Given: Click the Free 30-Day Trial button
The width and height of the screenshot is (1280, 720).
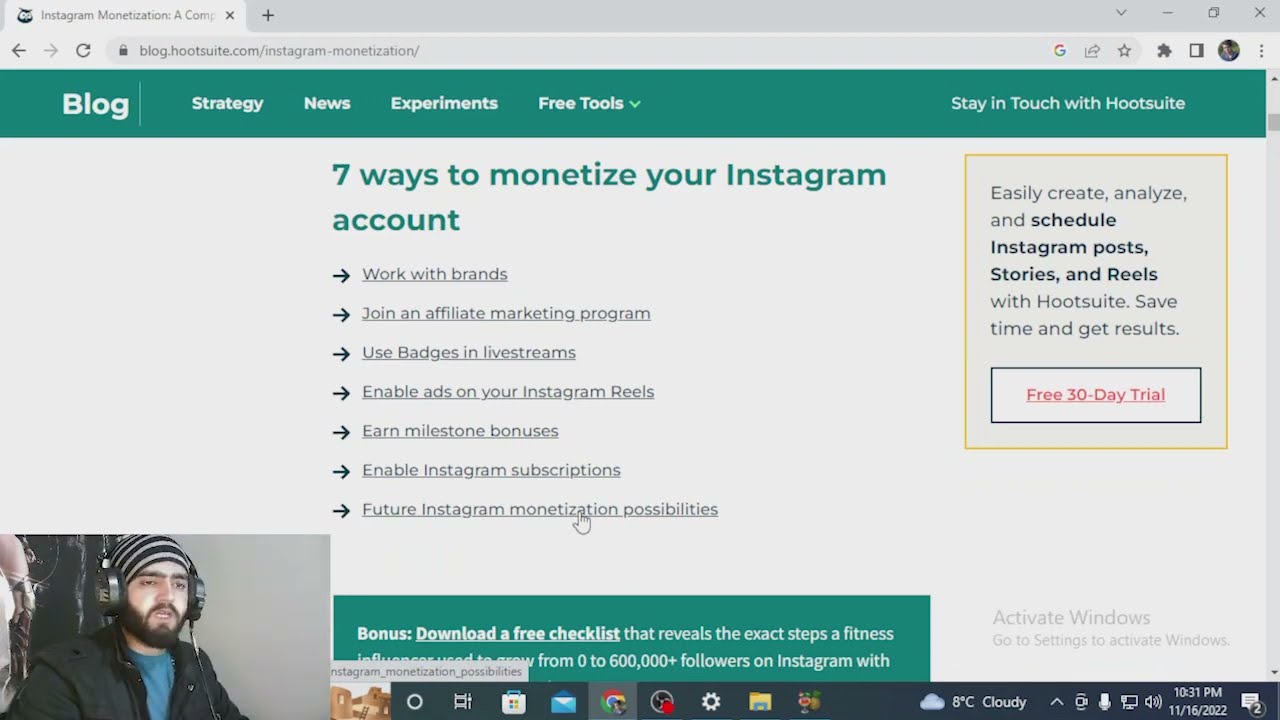Looking at the screenshot, I should (x=1095, y=395).
